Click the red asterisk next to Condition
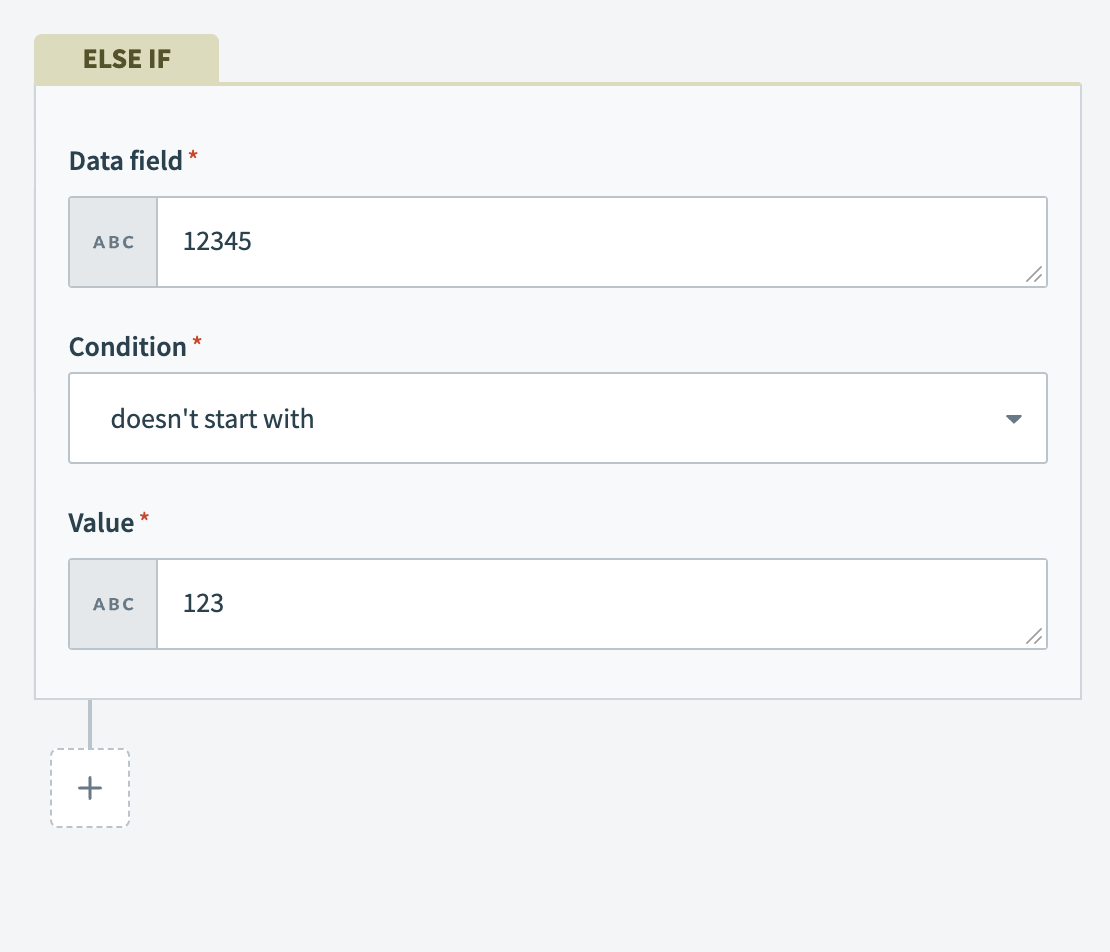The height and width of the screenshot is (952, 1110). coord(197,341)
